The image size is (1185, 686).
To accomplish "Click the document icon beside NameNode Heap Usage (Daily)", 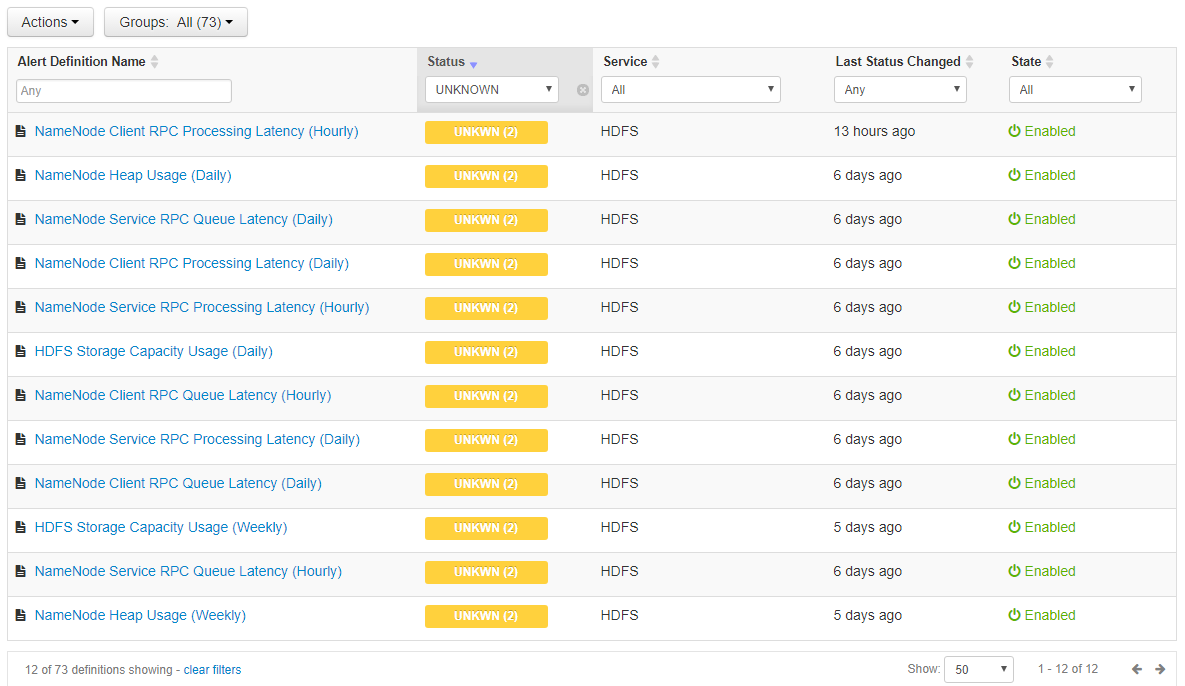I will point(19,175).
